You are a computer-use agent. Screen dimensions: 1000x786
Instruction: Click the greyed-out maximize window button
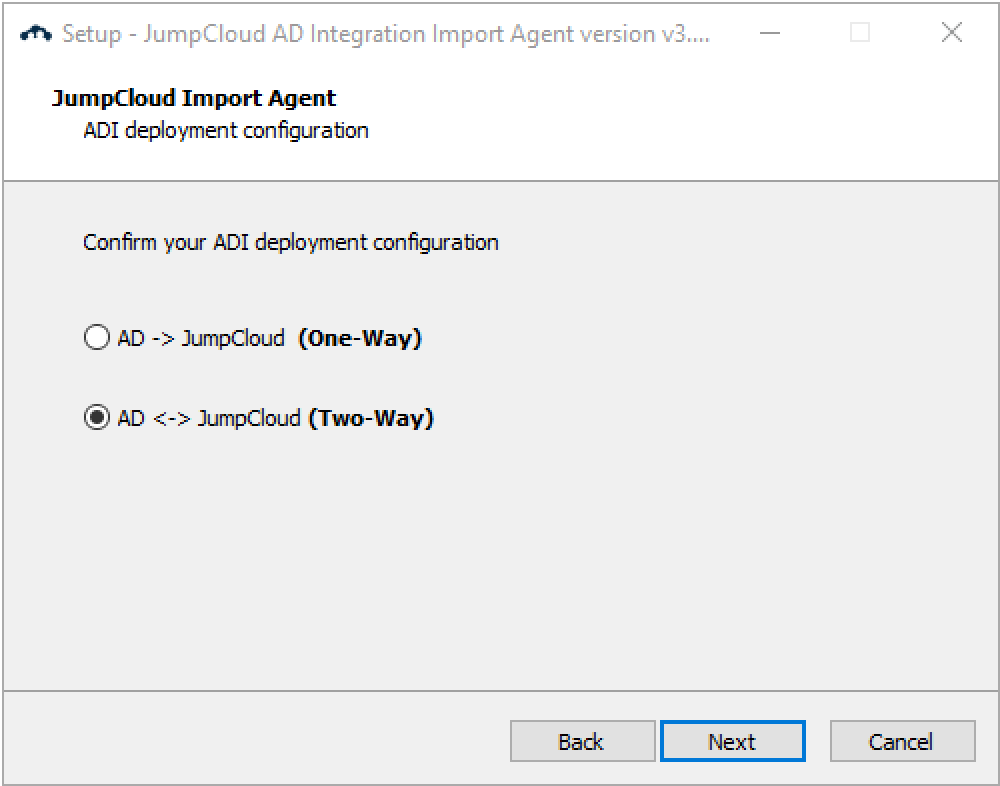pyautogui.click(x=860, y=33)
